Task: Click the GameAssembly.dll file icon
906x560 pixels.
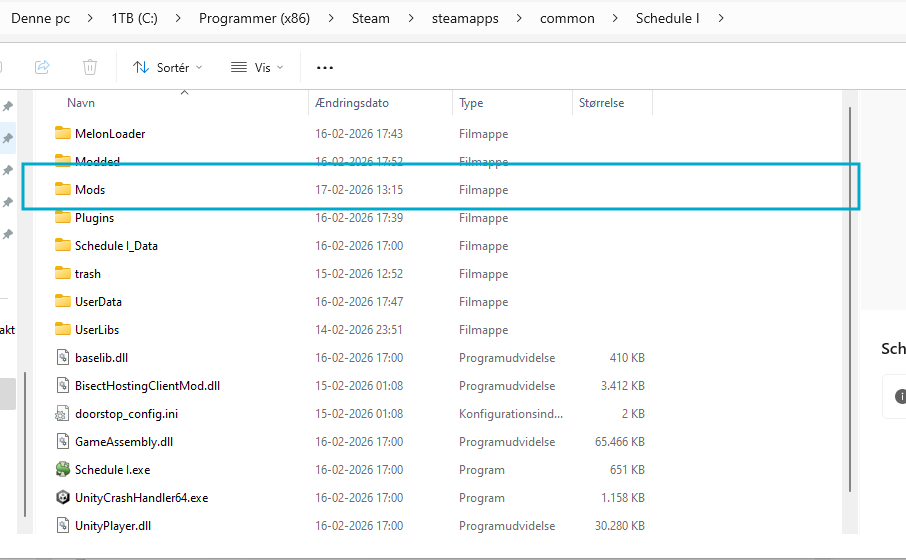Action: [63, 442]
